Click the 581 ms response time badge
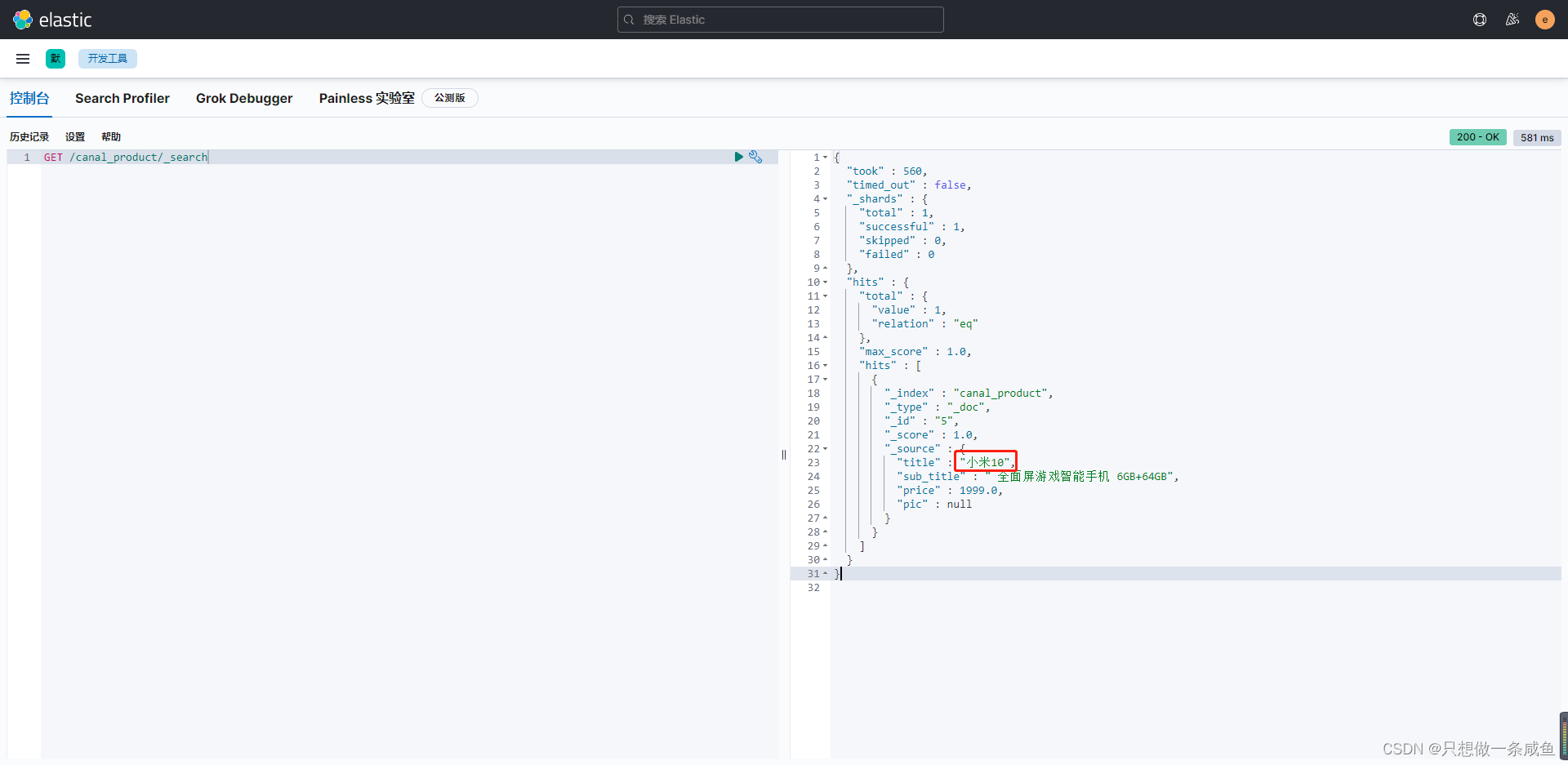The height and width of the screenshot is (765, 1568). 1537,138
